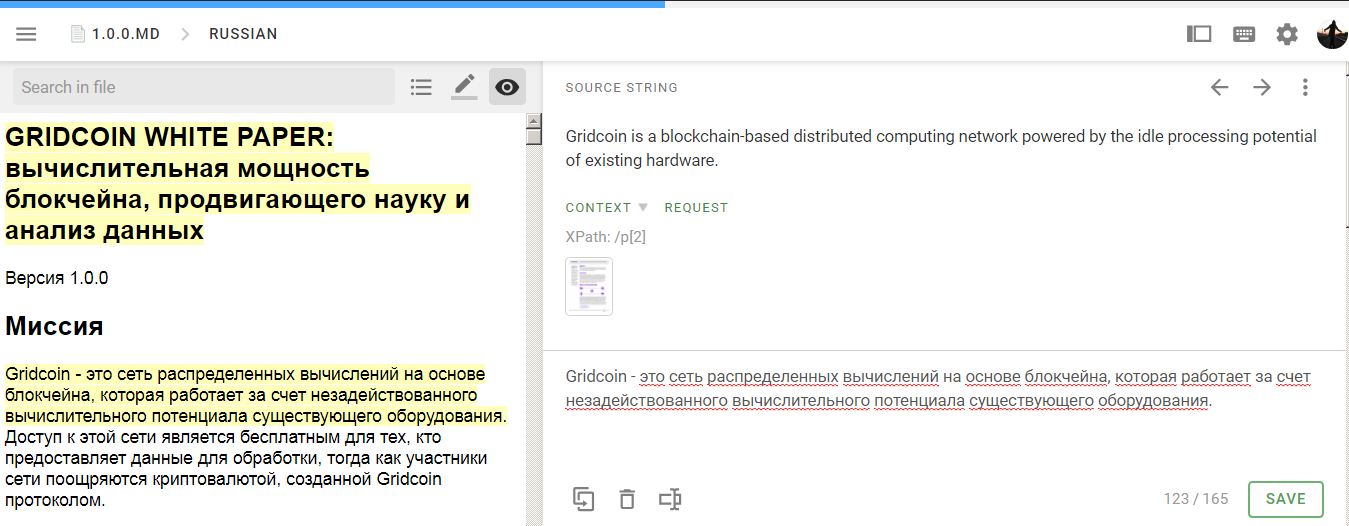Open the context screenshot thumbnail

pyautogui.click(x=589, y=286)
